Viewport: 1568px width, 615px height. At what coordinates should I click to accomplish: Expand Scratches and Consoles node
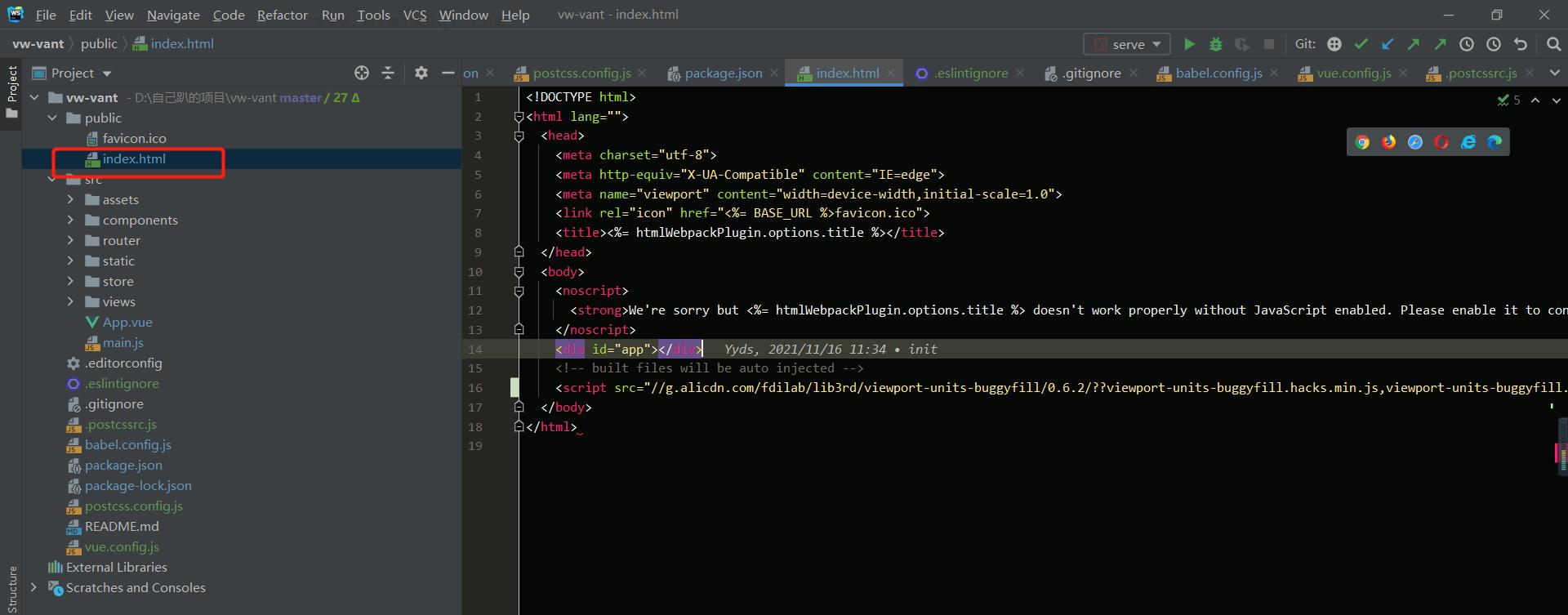point(34,587)
